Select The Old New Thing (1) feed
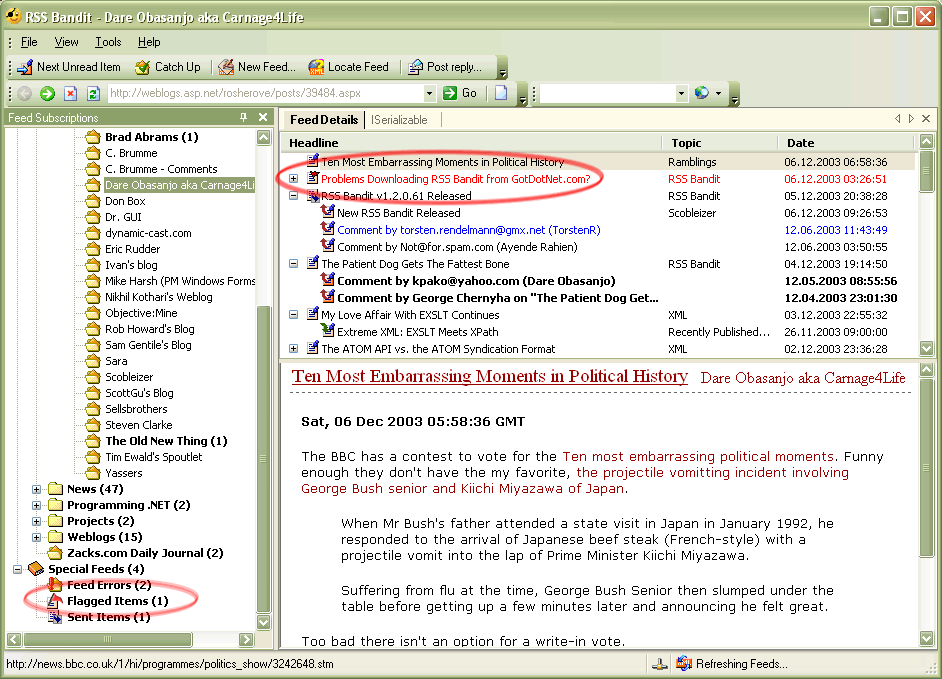 tap(166, 441)
